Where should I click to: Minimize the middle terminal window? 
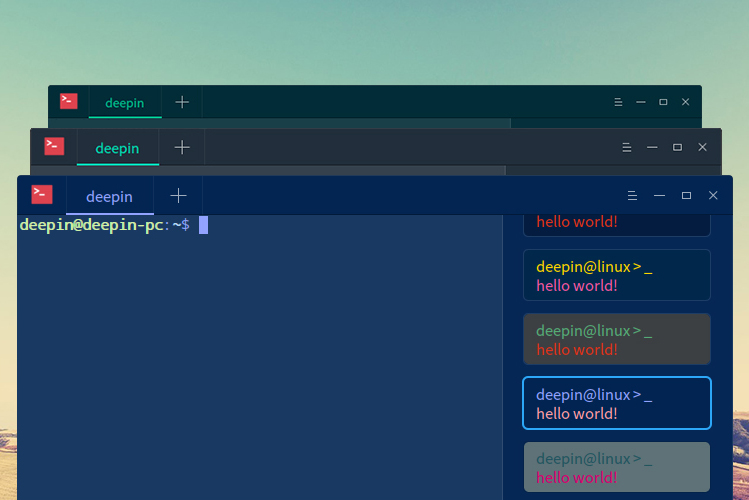point(652,148)
